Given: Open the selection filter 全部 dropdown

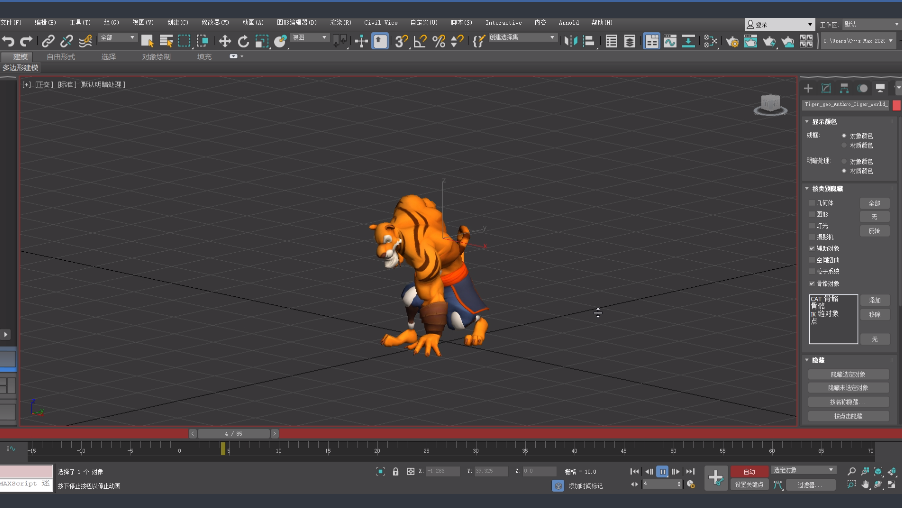Looking at the screenshot, I should [x=117, y=38].
